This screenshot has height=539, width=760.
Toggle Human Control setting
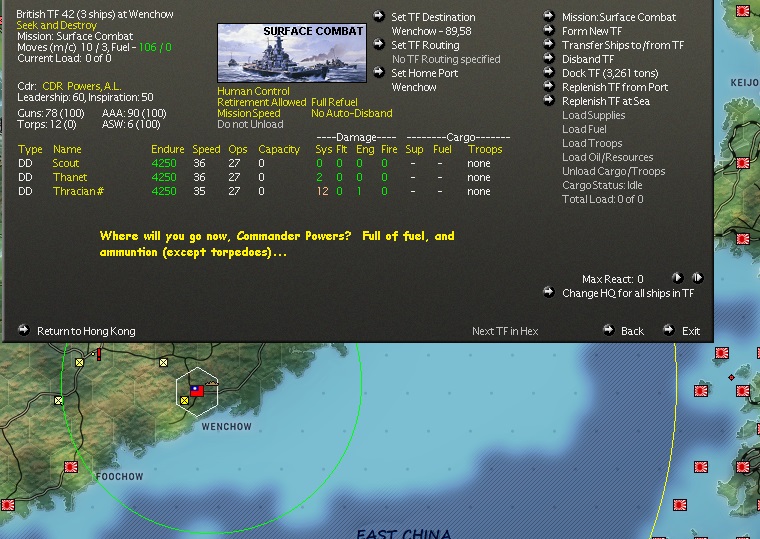pos(253,91)
